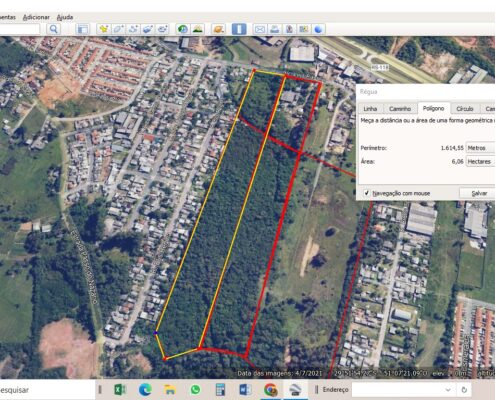Screen dimensions: 495x400
Task: Click Data das imagens 4/7/2021 text
Action: click(280, 373)
